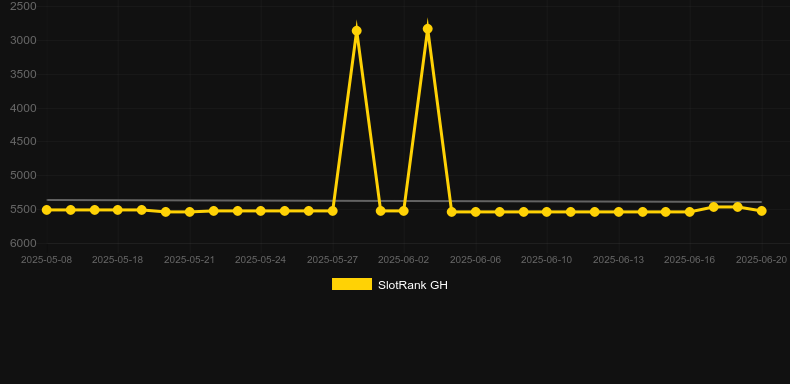The image size is (790, 384).
Task: Click the yellow SlotRank GH legend swatch
Action: [352, 284]
